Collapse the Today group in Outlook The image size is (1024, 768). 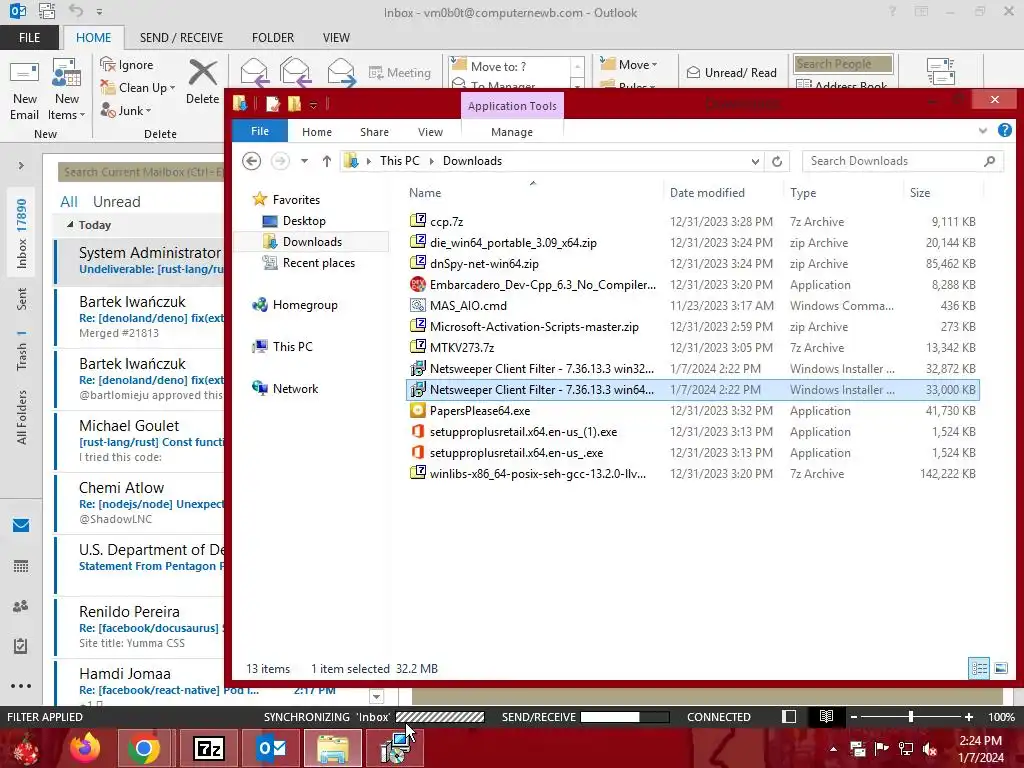pos(70,225)
